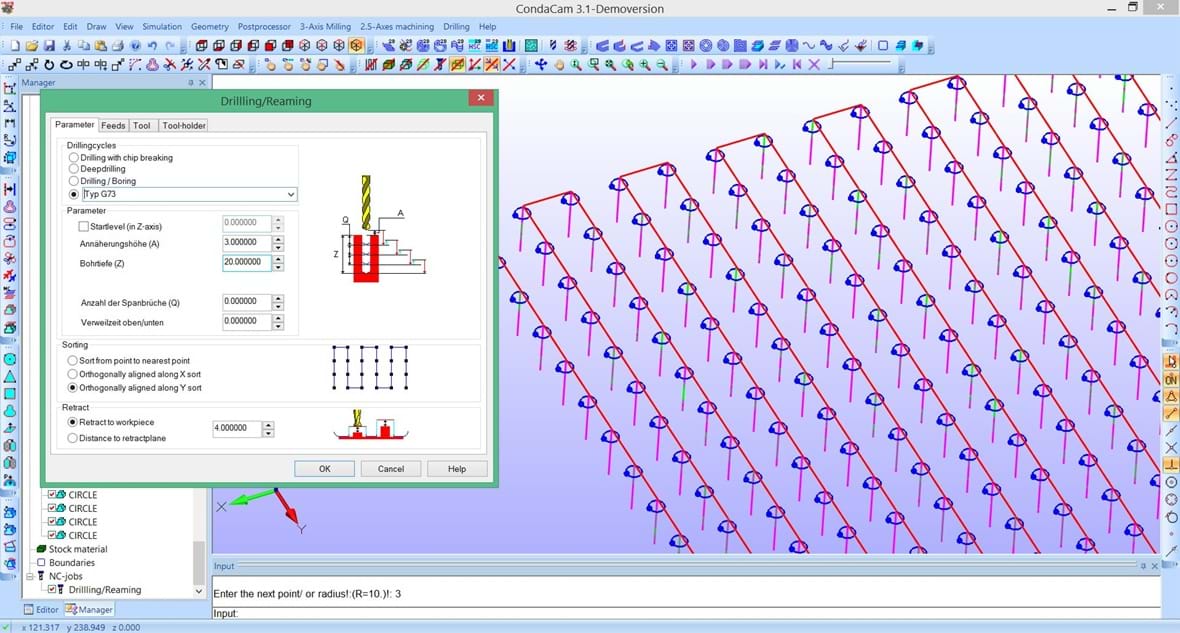Switch to the Tool tab

point(141,126)
